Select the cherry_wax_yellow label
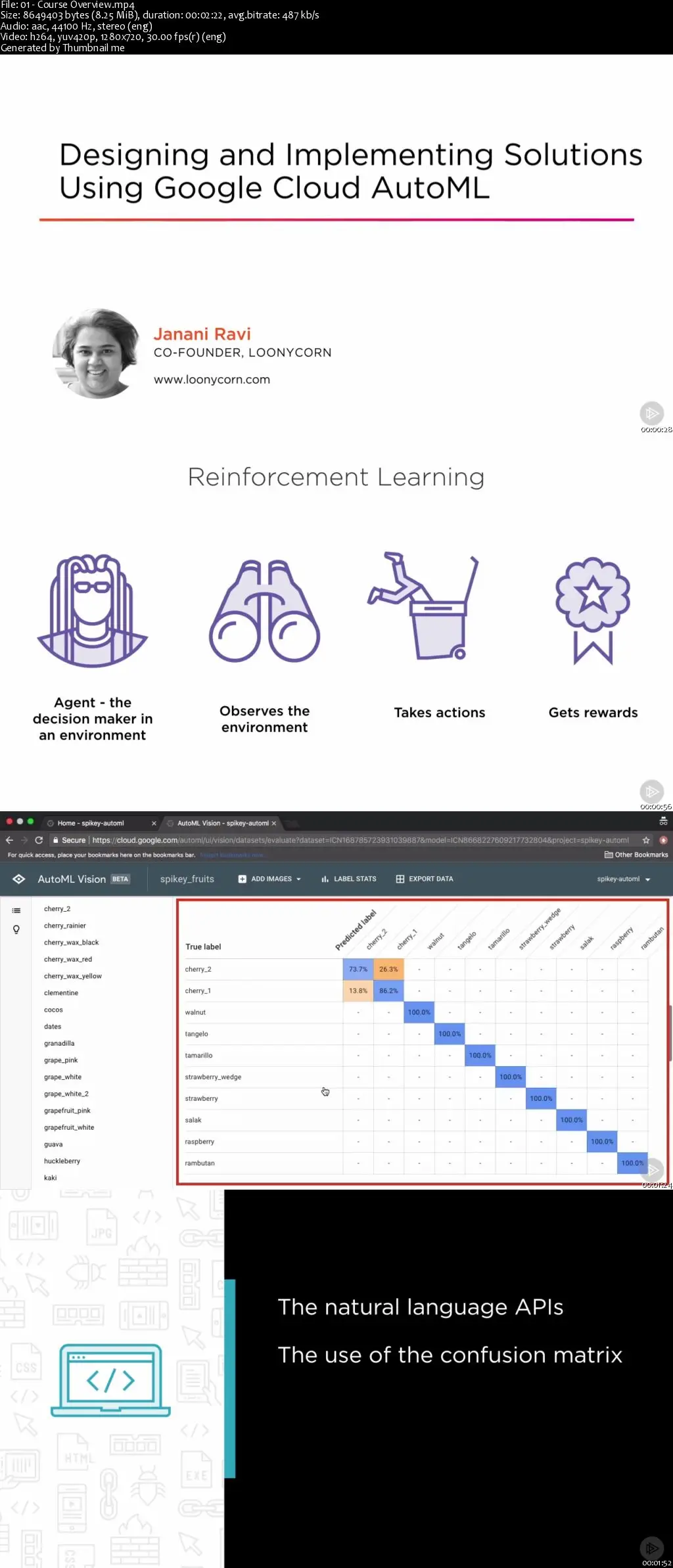673x1568 pixels. click(73, 976)
